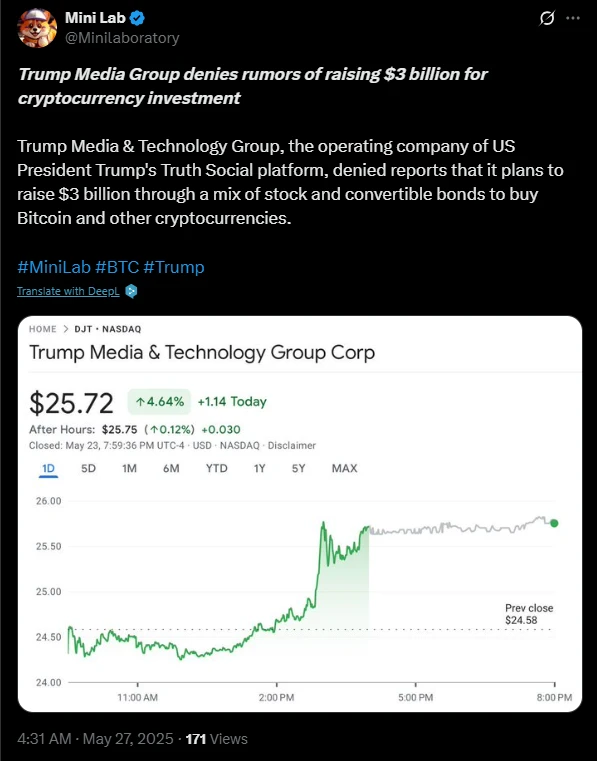Click the blue verified badge
597x761 pixels.
click(x=137, y=18)
